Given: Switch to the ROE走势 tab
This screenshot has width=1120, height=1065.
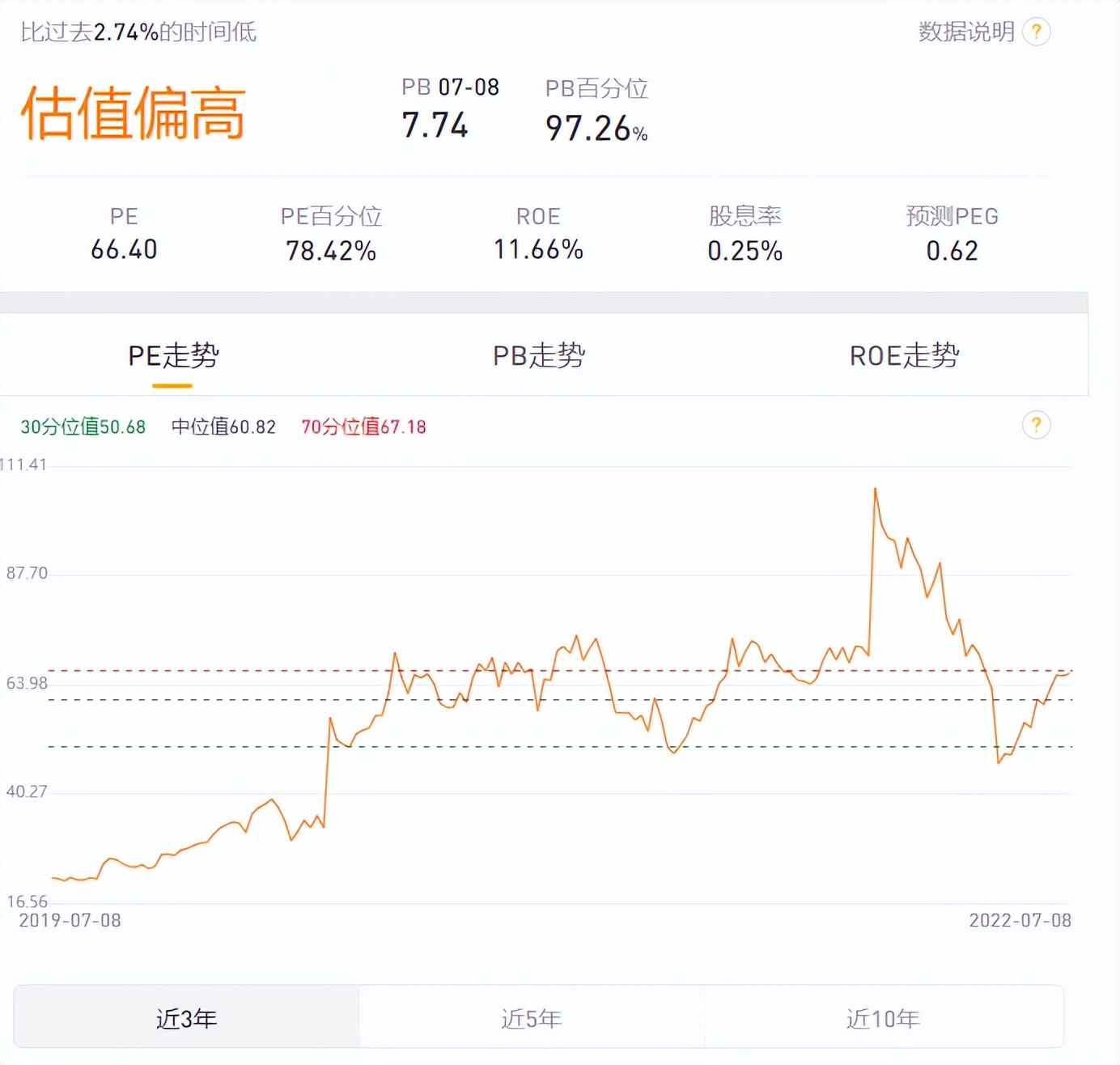Looking at the screenshot, I should pyautogui.click(x=901, y=355).
